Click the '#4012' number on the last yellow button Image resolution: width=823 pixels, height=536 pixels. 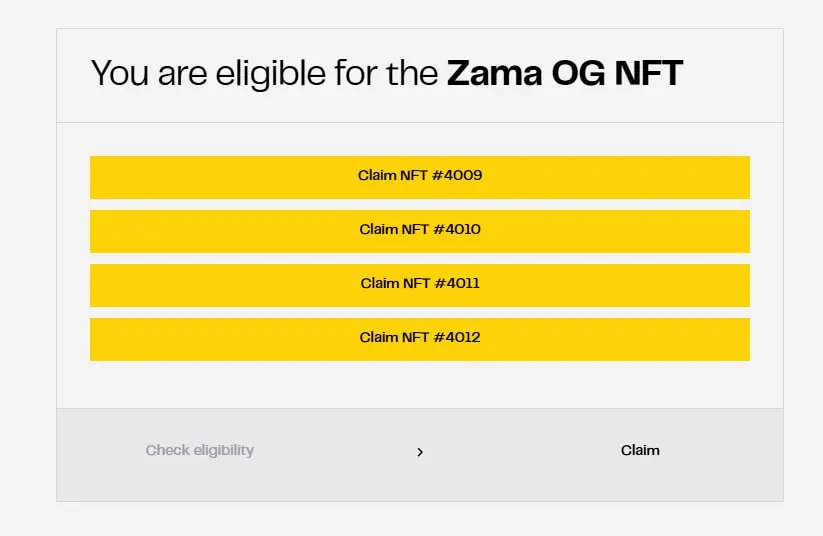coord(457,338)
